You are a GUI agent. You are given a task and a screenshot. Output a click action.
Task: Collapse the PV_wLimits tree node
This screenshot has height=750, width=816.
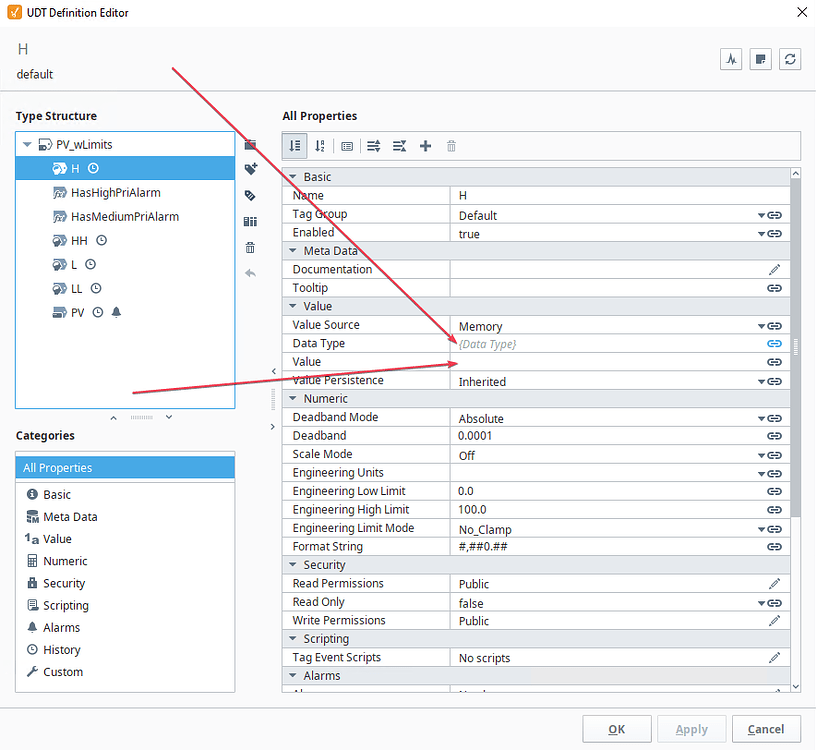click(27, 144)
